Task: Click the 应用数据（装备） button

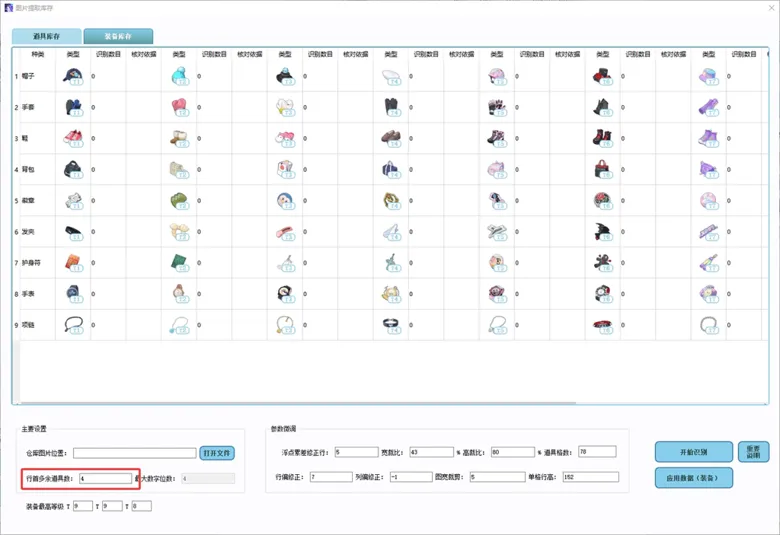Action: pyautogui.click(x=693, y=478)
